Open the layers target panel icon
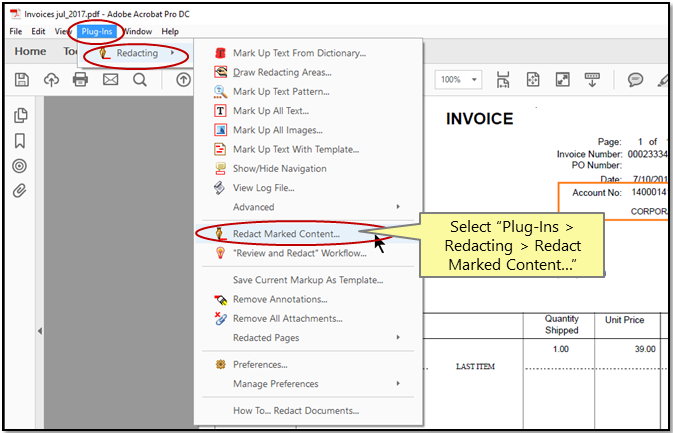The width and height of the screenshot is (673, 433). pyautogui.click(x=19, y=166)
